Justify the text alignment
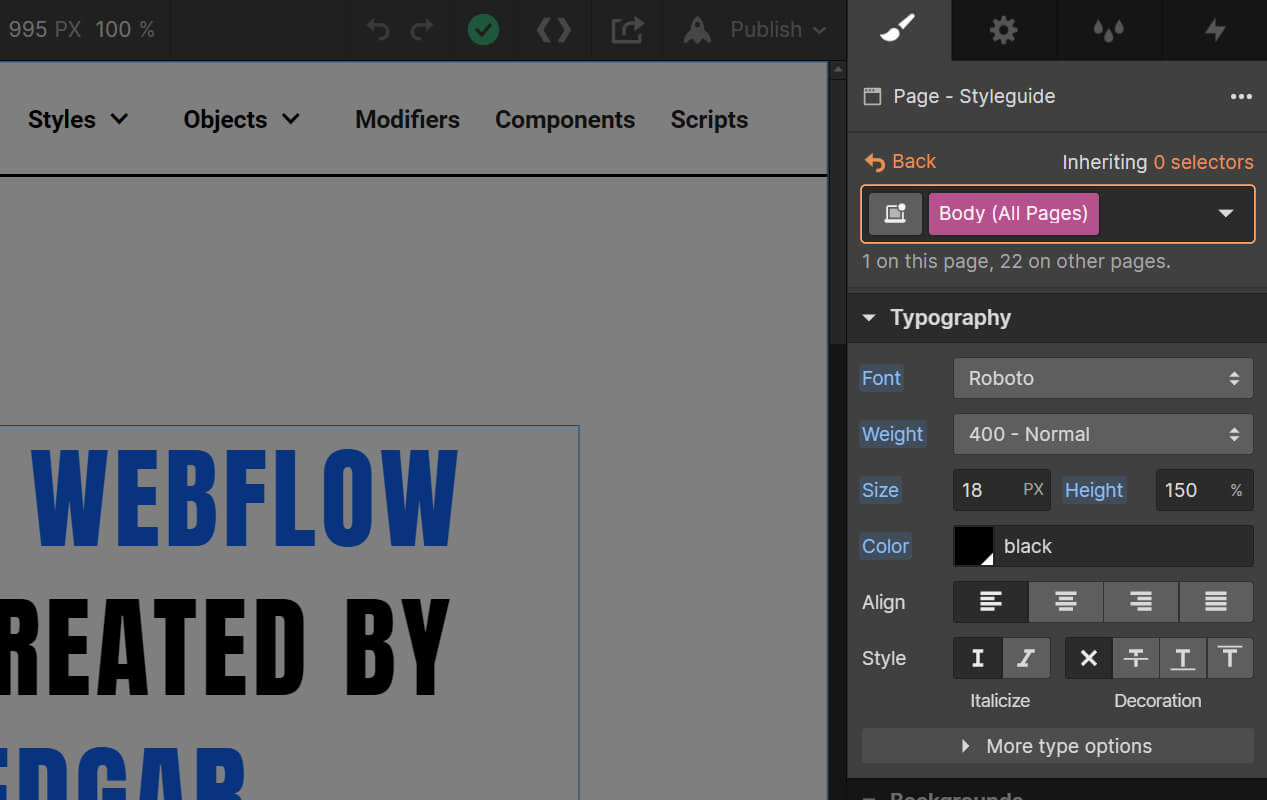 click(1216, 602)
